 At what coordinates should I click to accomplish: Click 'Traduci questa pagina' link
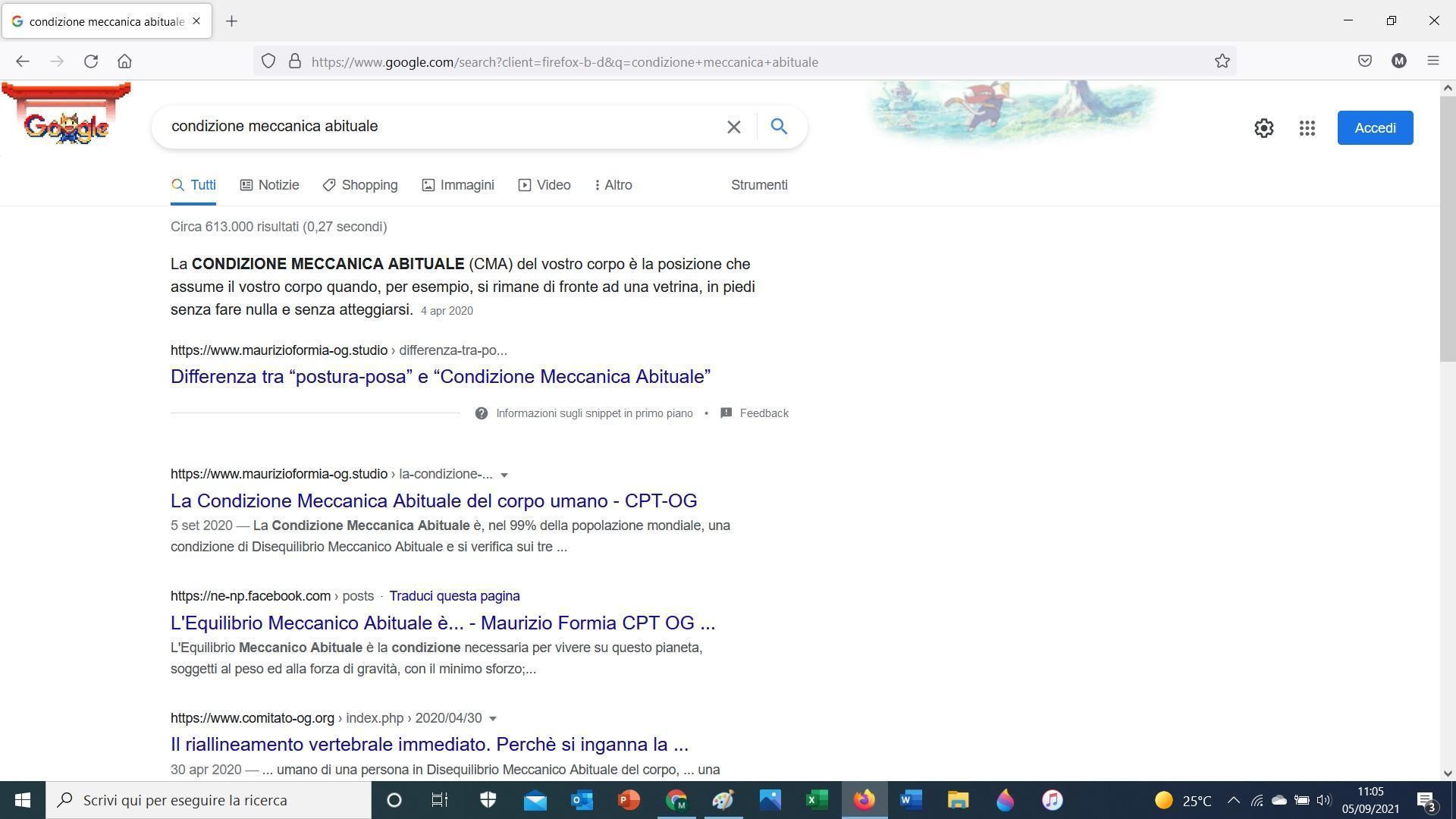(454, 596)
